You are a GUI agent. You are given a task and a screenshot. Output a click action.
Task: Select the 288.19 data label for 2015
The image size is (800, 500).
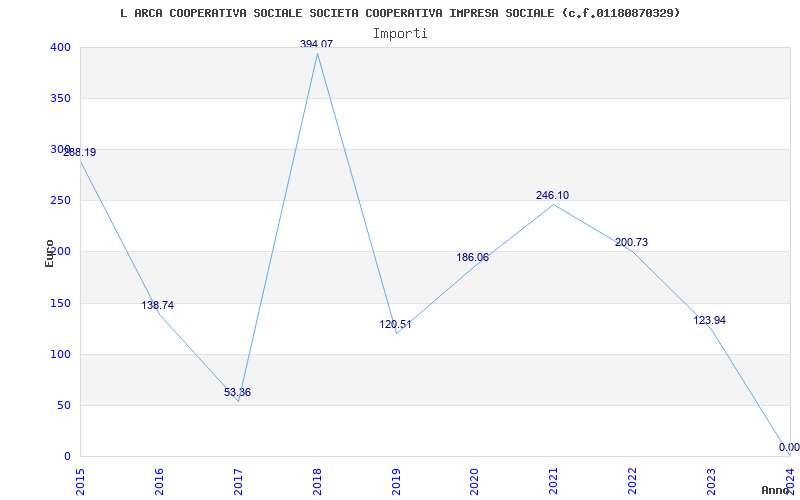click(x=80, y=153)
